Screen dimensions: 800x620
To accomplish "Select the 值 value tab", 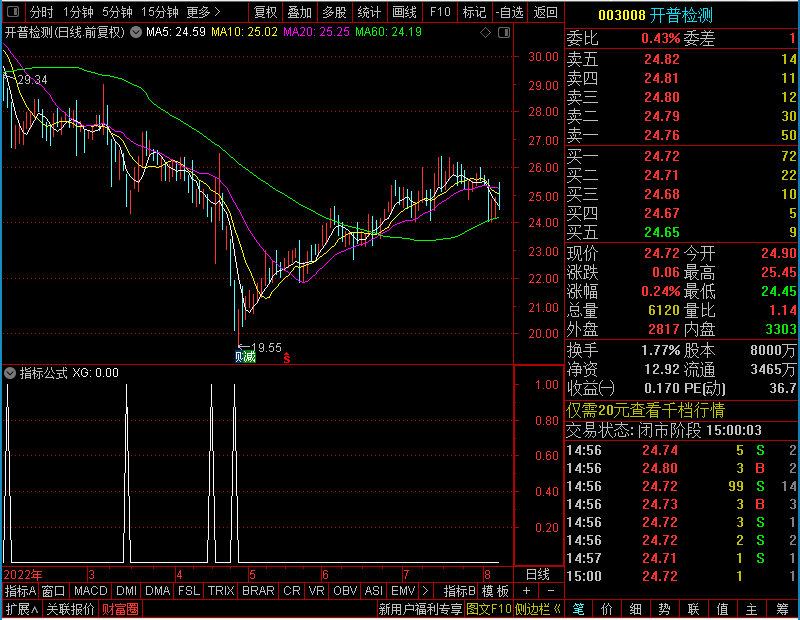I will coord(722,609).
